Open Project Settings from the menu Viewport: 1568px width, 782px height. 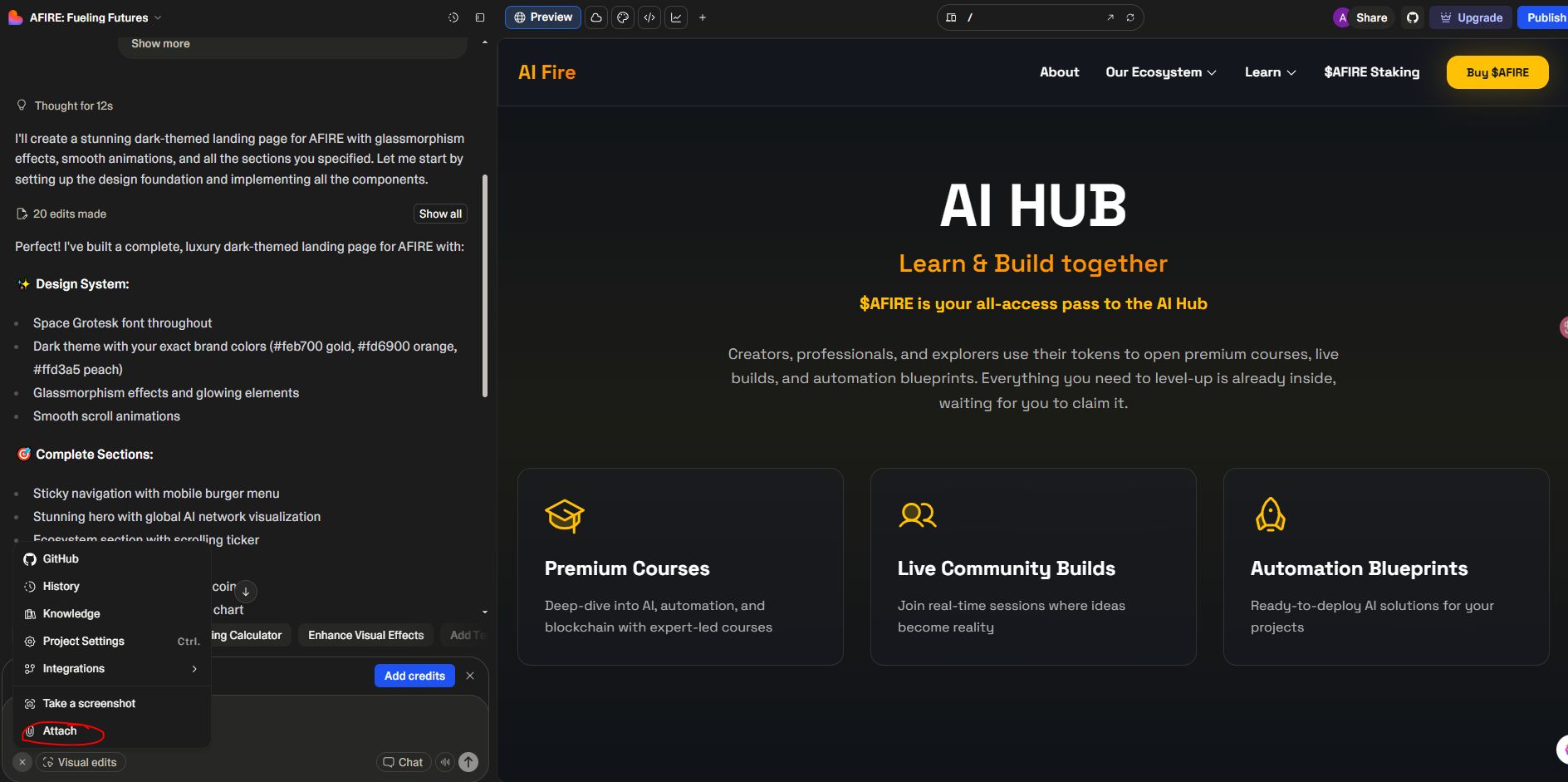tap(112, 642)
